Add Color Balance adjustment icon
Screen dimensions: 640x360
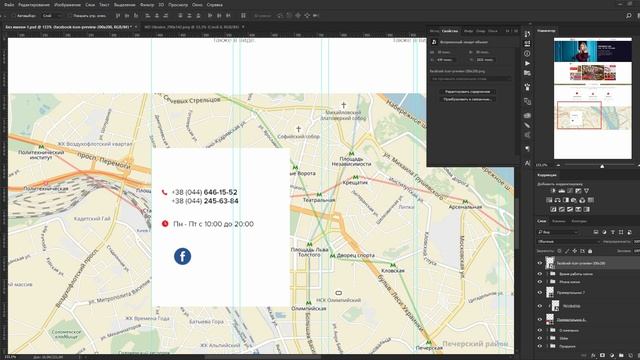(558, 200)
